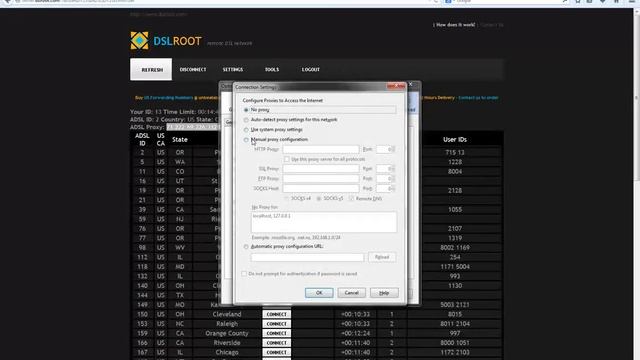Image resolution: width=640 pixels, height=360 pixels.
Task: Click ADSL ID 112 in the table
Action: pyautogui.click(x=142, y=257)
